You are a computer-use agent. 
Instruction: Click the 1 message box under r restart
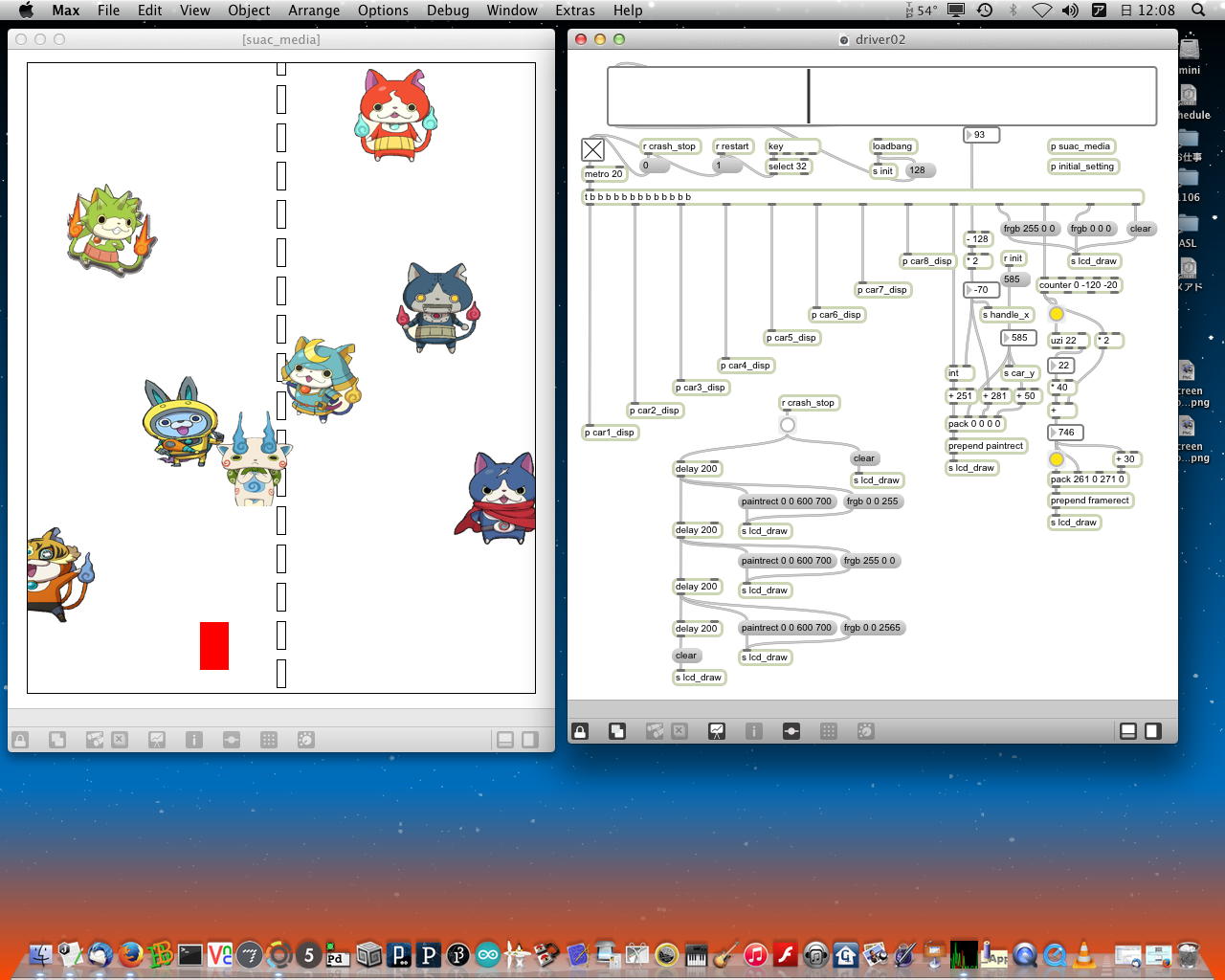(x=727, y=166)
